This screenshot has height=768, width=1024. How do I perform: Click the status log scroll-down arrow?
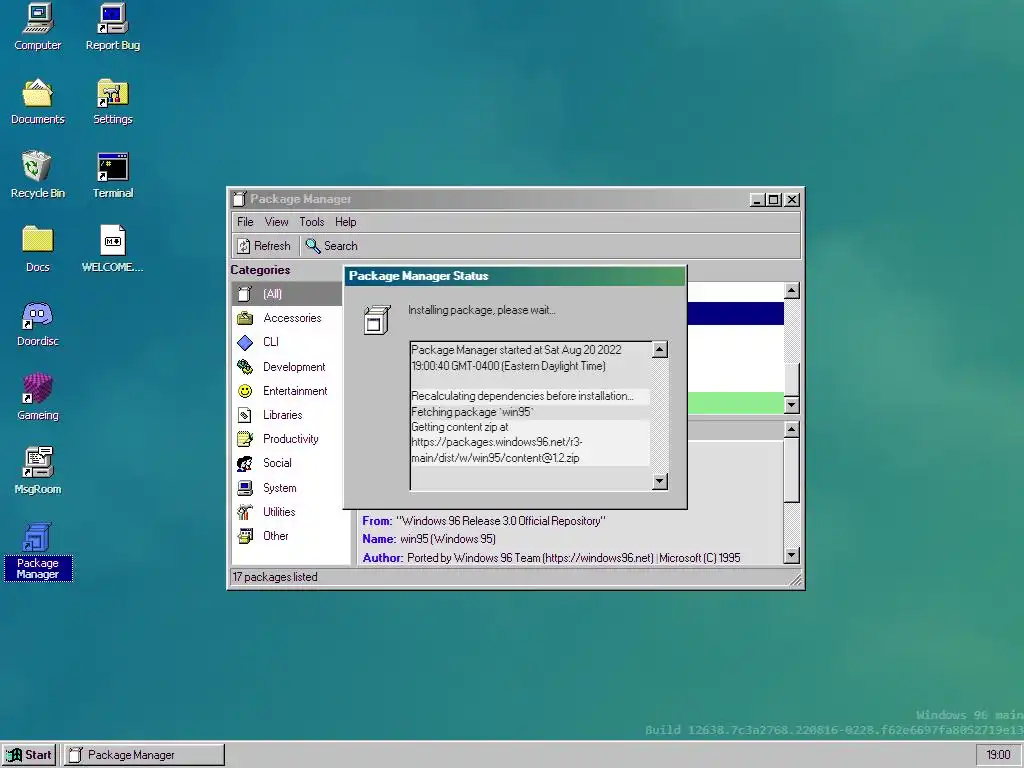[x=660, y=481]
